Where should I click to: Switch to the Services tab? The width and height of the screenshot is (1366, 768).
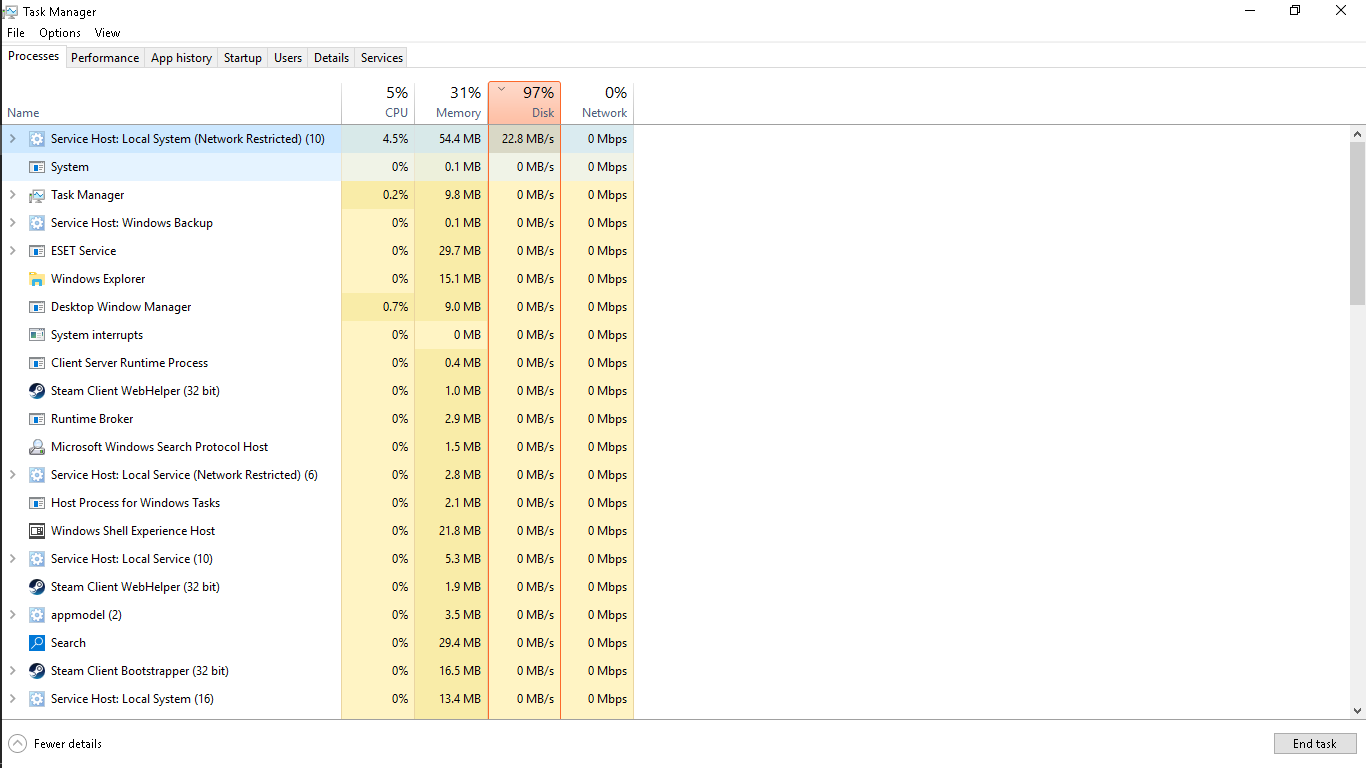(x=382, y=58)
